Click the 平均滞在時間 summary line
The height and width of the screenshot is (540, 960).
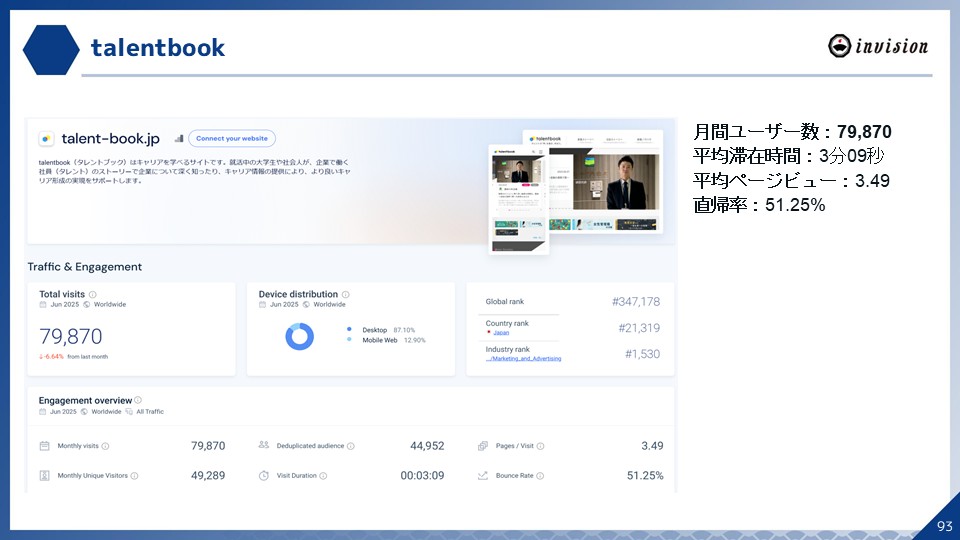pos(789,156)
